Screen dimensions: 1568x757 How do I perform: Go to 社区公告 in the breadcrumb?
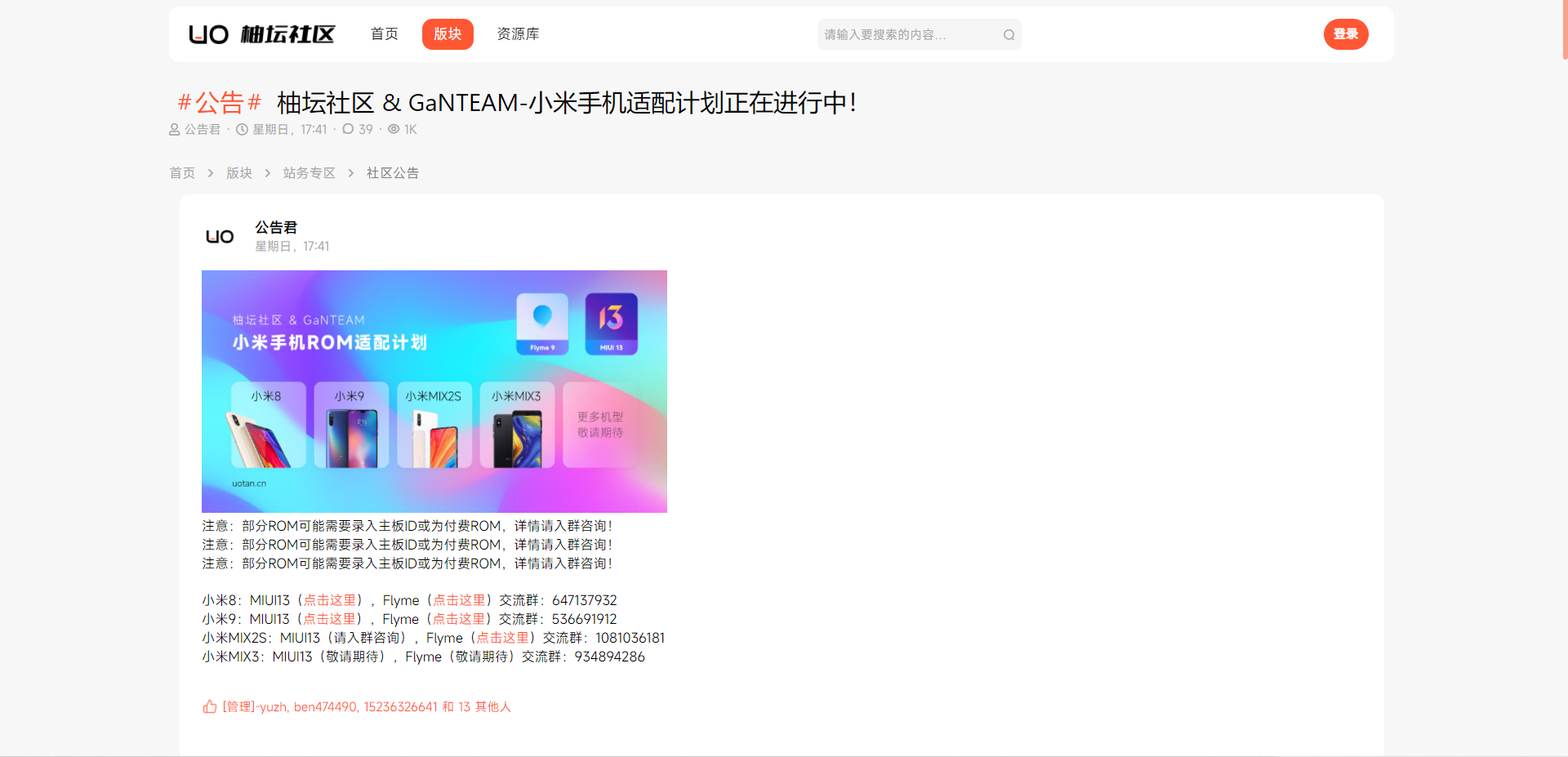[393, 173]
